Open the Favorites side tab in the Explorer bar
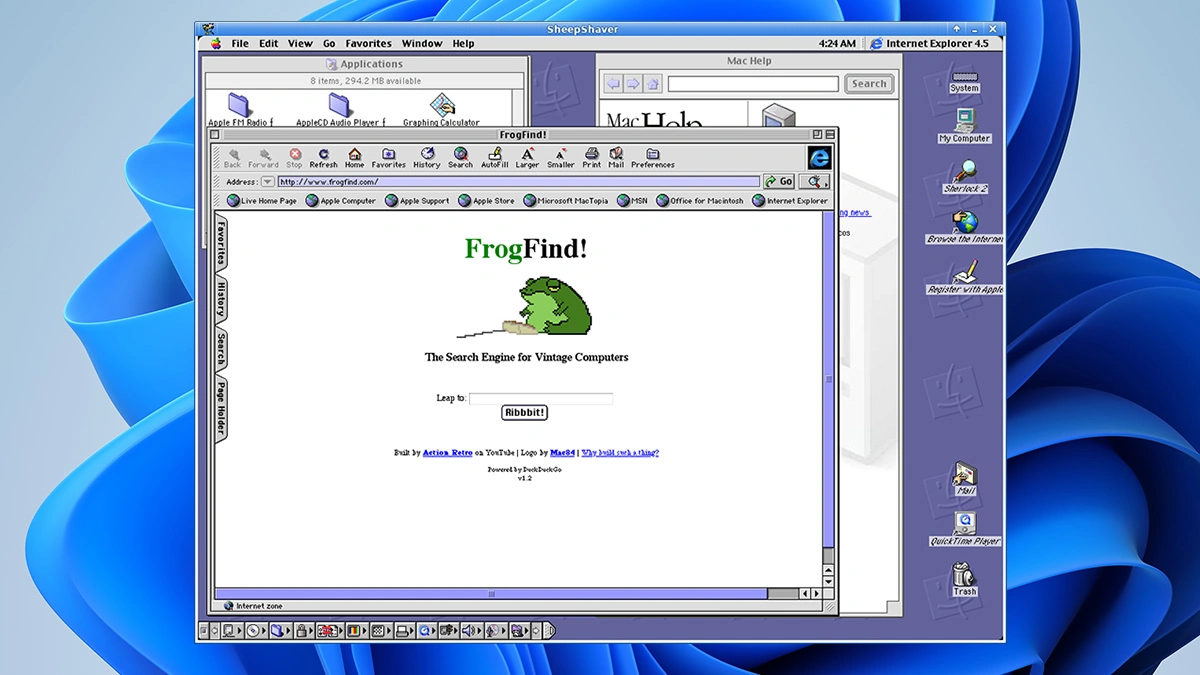This screenshot has height=675, width=1200. click(x=221, y=243)
